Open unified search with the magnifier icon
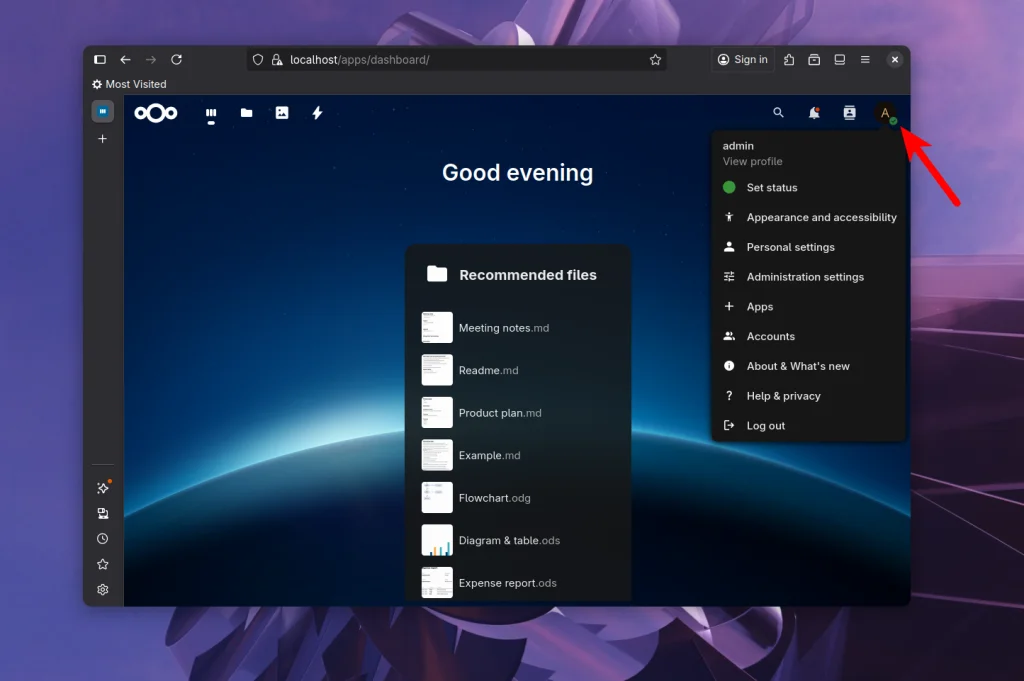This screenshot has height=681, width=1024. coord(778,113)
